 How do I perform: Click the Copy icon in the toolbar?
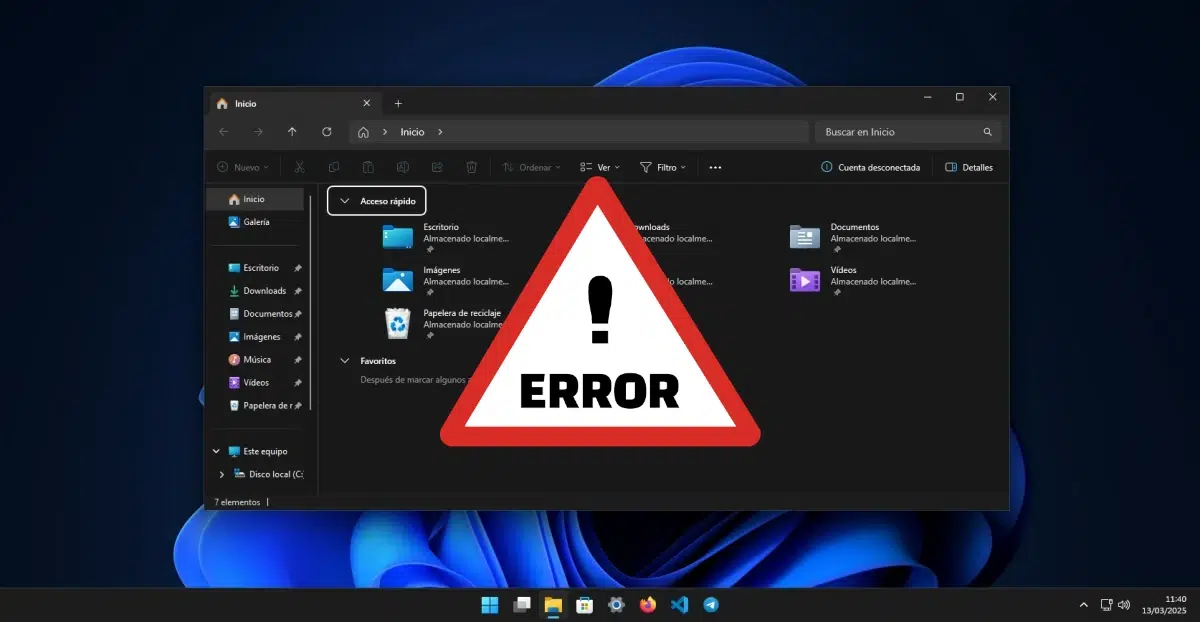pos(334,167)
